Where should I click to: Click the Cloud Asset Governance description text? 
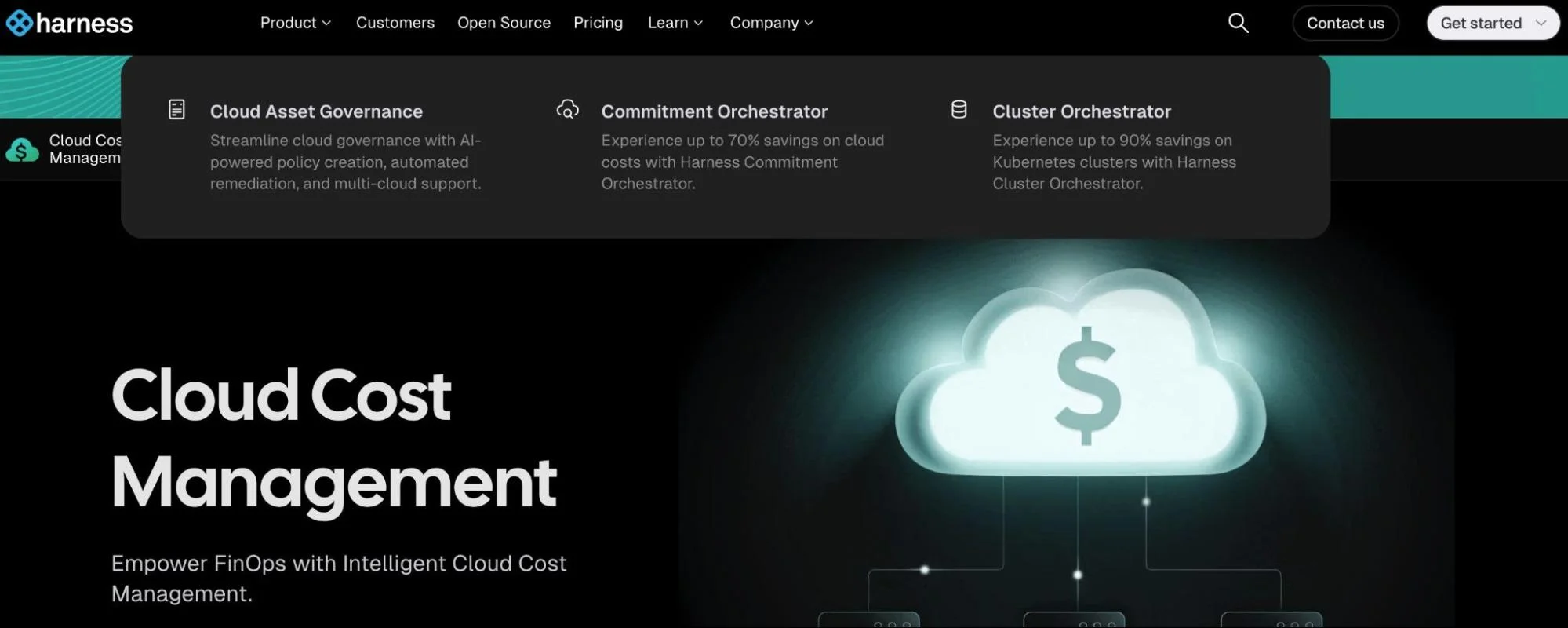tap(345, 162)
